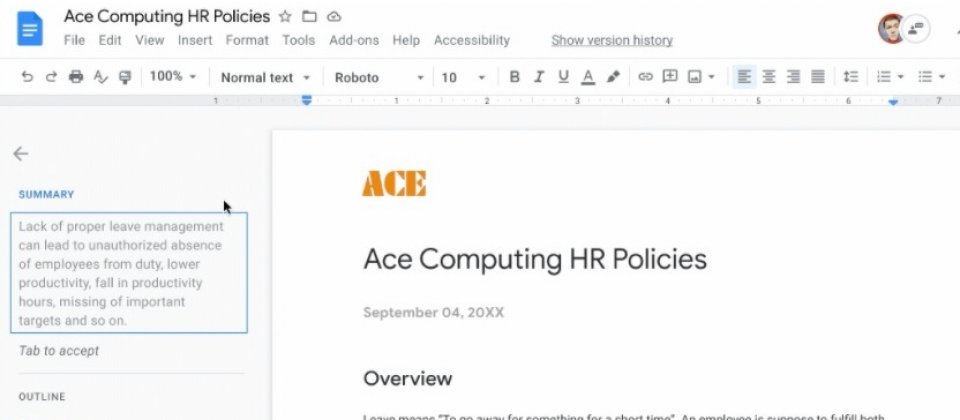
Task: Add a comment with the toolbar icon
Action: (670, 77)
